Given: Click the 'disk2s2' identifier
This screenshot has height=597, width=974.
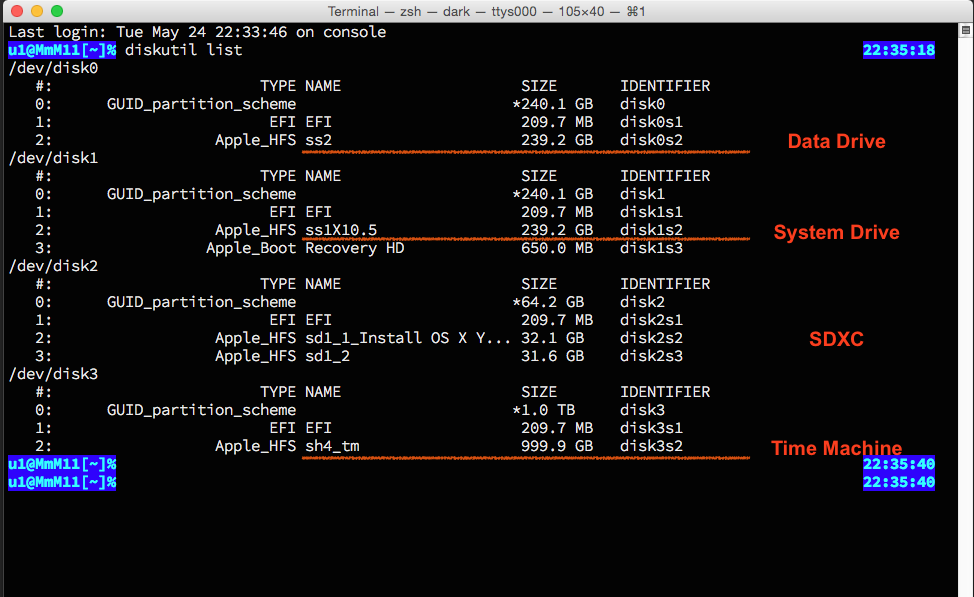Looking at the screenshot, I should (652, 339).
